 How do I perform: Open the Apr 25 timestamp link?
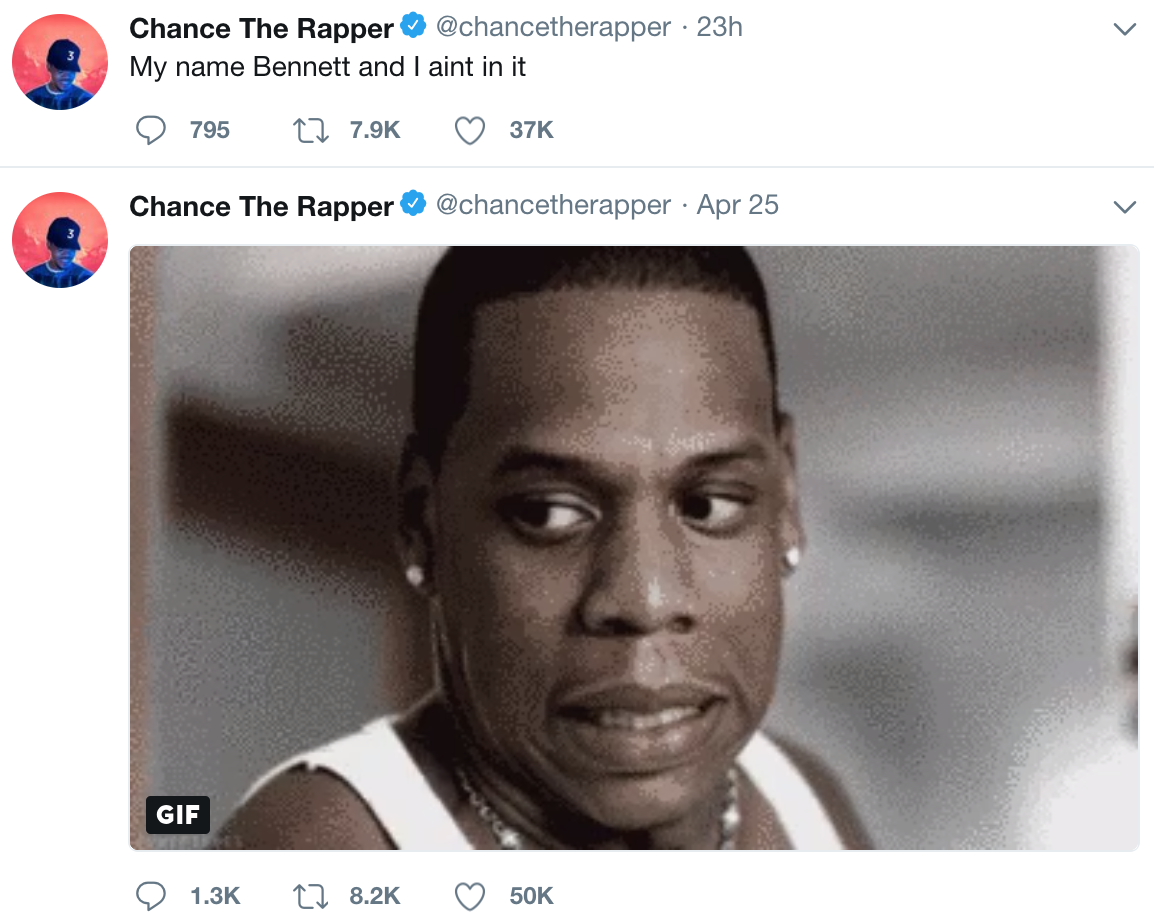click(737, 205)
